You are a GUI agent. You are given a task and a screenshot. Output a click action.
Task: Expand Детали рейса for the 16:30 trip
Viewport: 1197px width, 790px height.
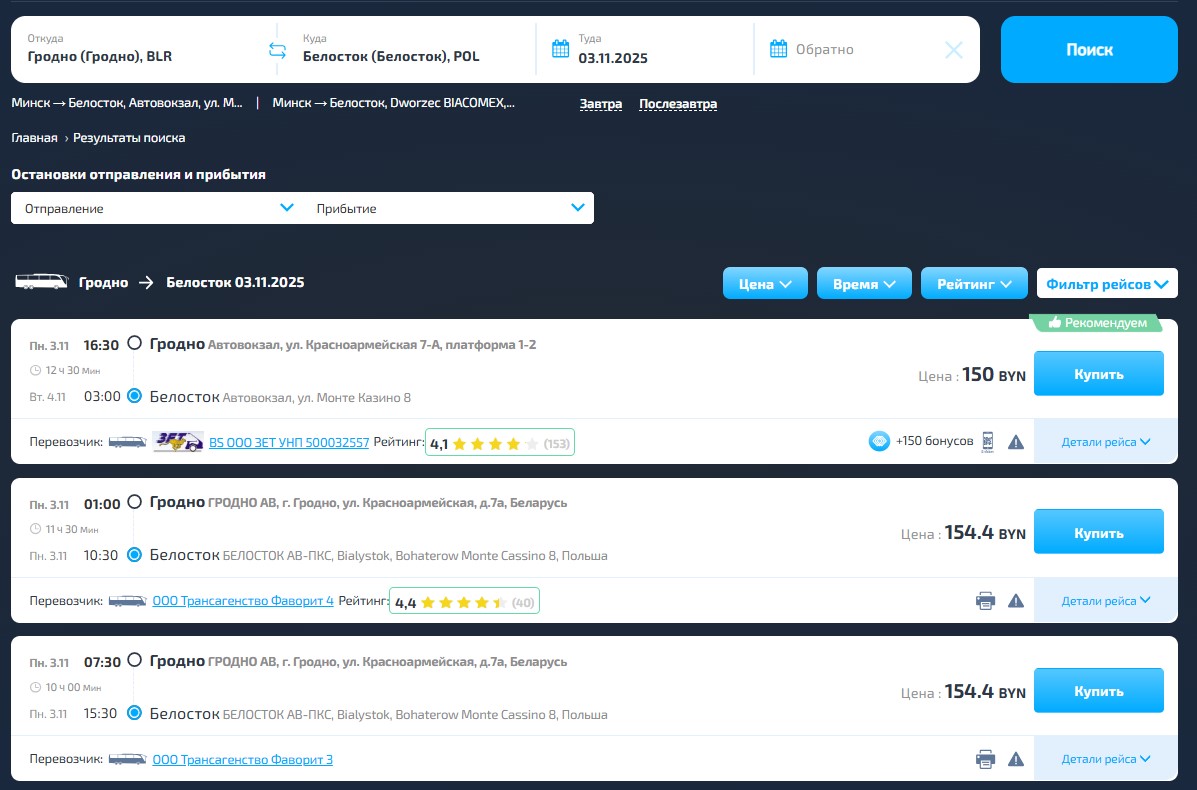click(x=1105, y=442)
